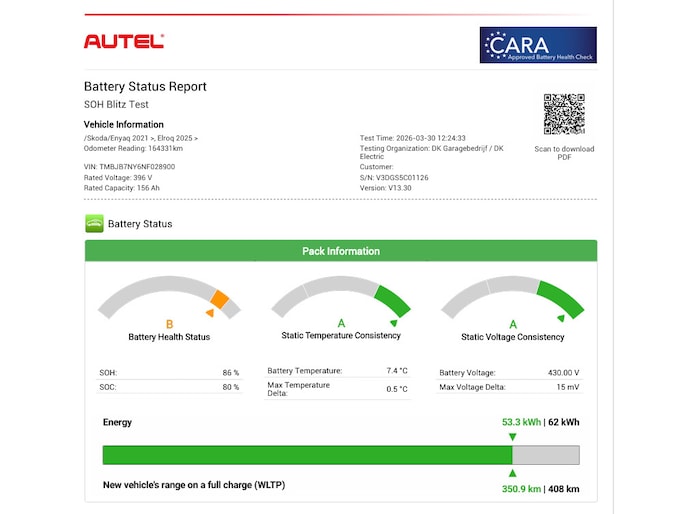Click the Autel logo

point(123,41)
